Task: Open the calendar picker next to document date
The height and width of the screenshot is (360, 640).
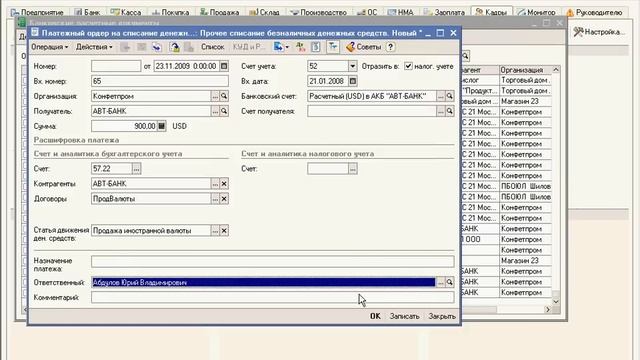Action: pyautogui.click(x=224, y=66)
